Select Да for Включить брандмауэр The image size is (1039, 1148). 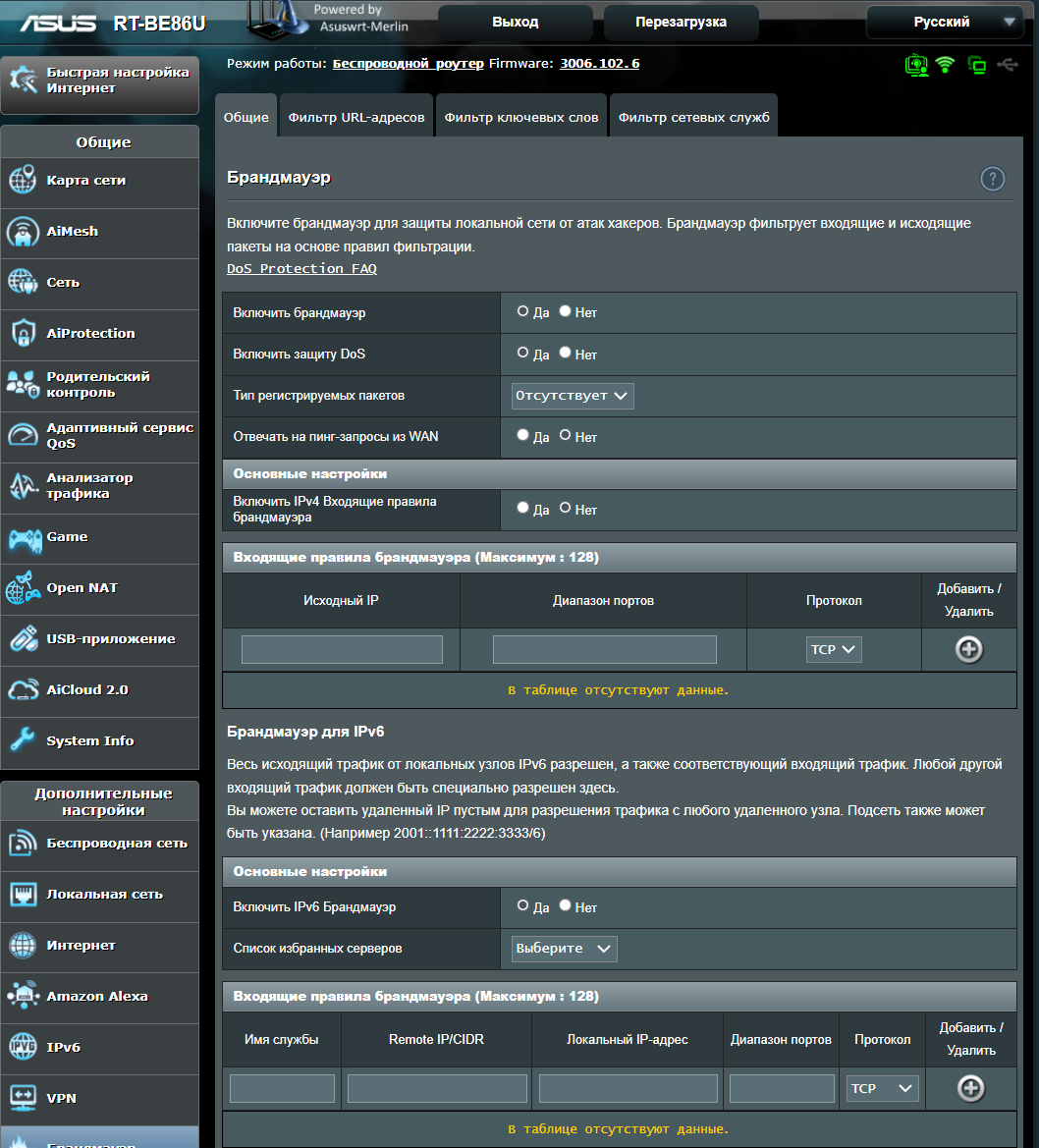(x=522, y=311)
